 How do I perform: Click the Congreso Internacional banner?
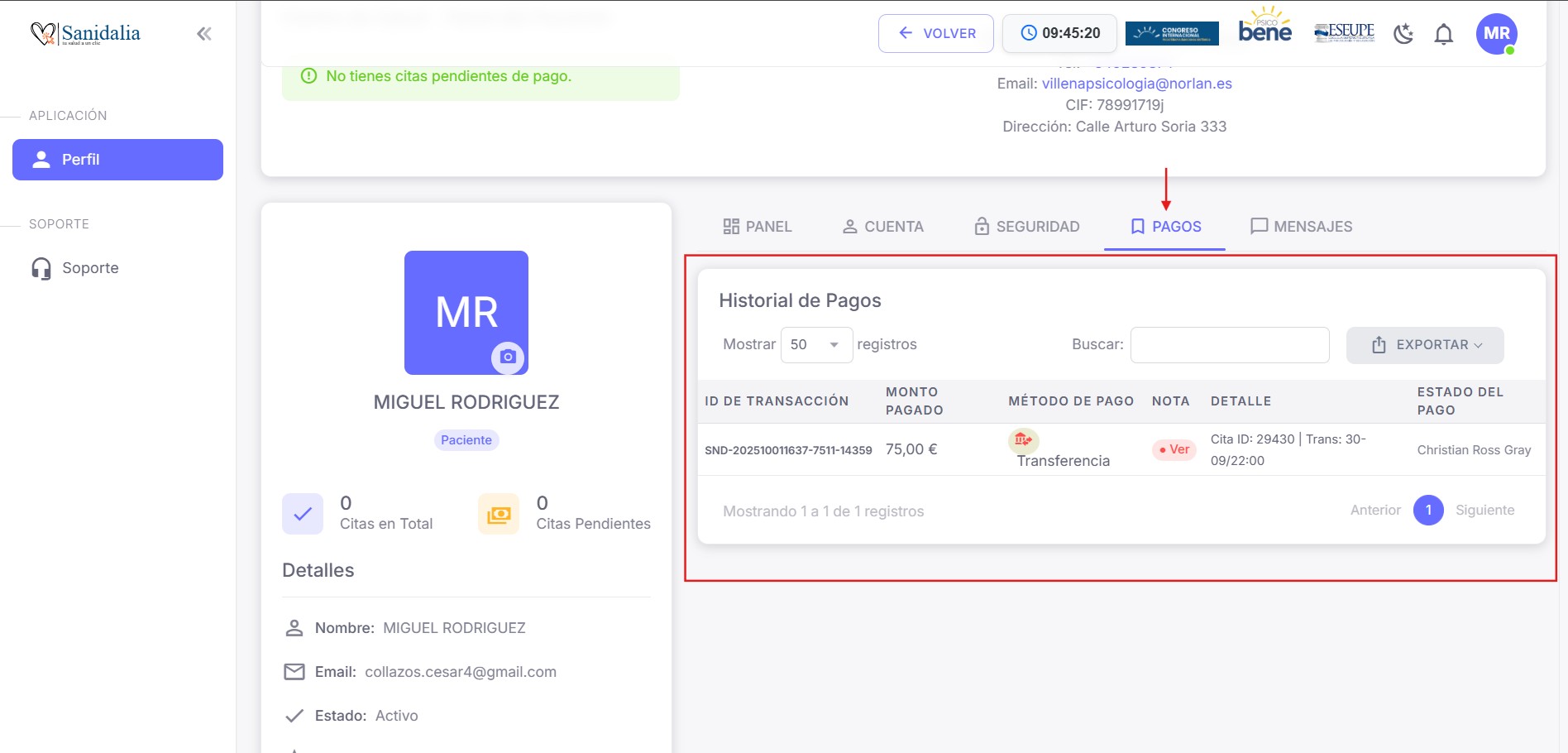(1172, 33)
